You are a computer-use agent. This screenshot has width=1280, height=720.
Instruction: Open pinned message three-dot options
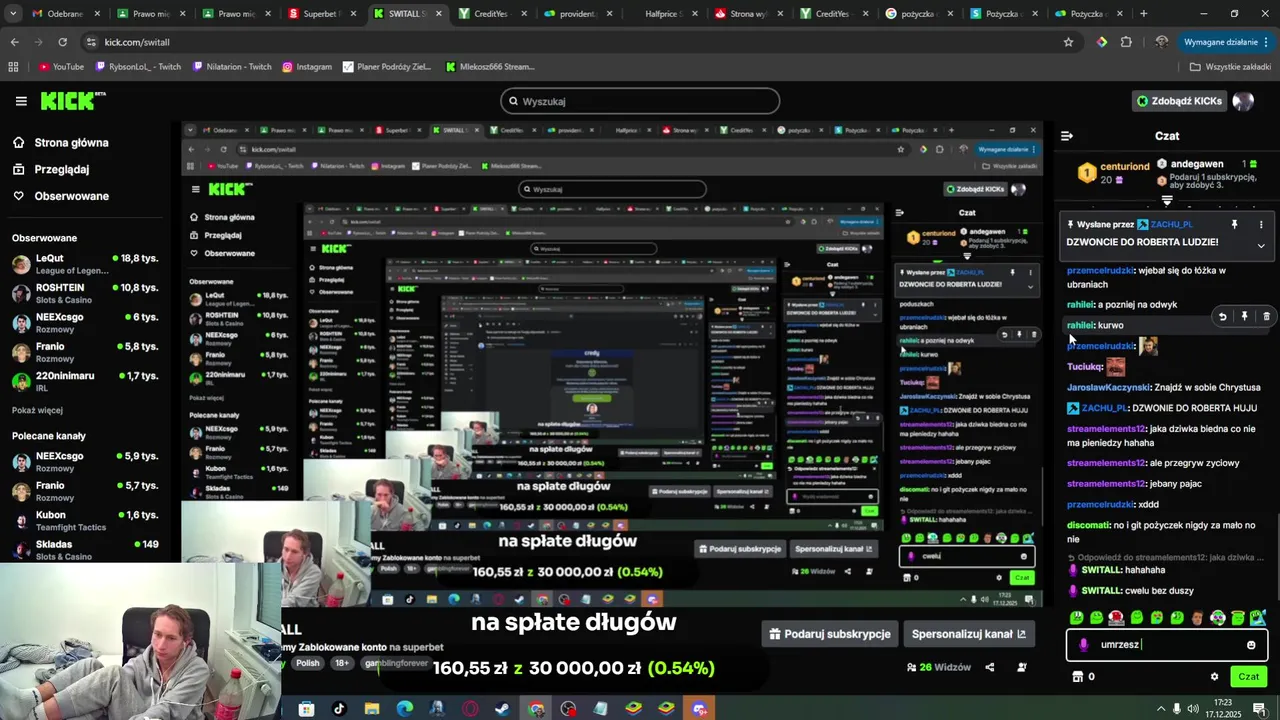coord(1261,225)
